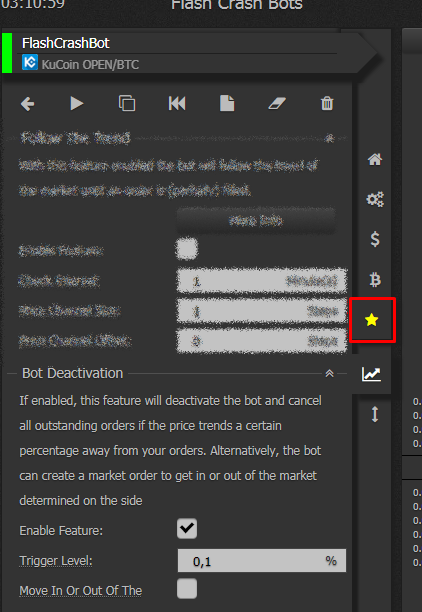Open the home tab icon
This screenshot has width=422, height=612.
[x=375, y=159]
